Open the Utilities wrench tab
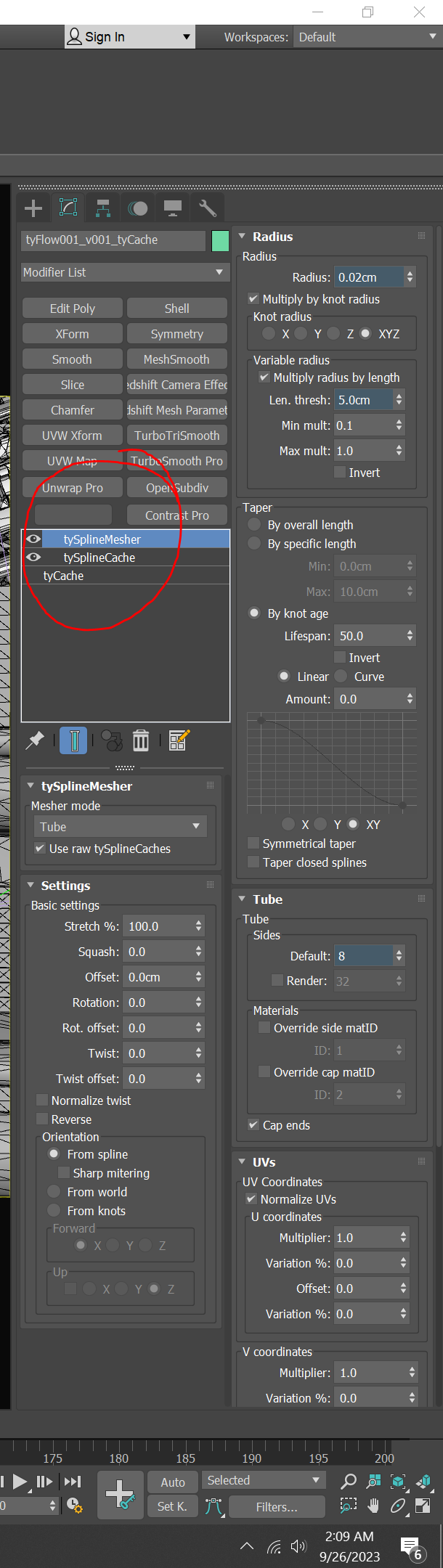443x1568 pixels. pos(208,209)
